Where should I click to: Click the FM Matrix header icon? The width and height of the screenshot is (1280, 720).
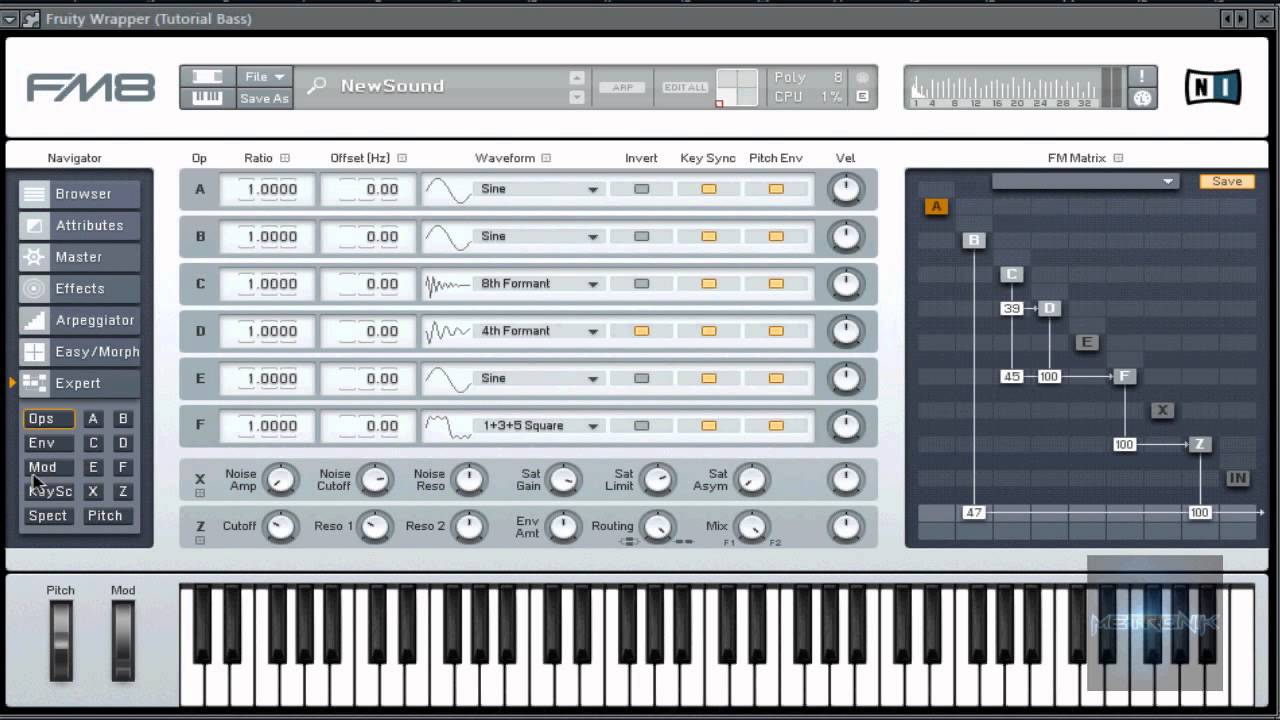pyautogui.click(x=1118, y=158)
